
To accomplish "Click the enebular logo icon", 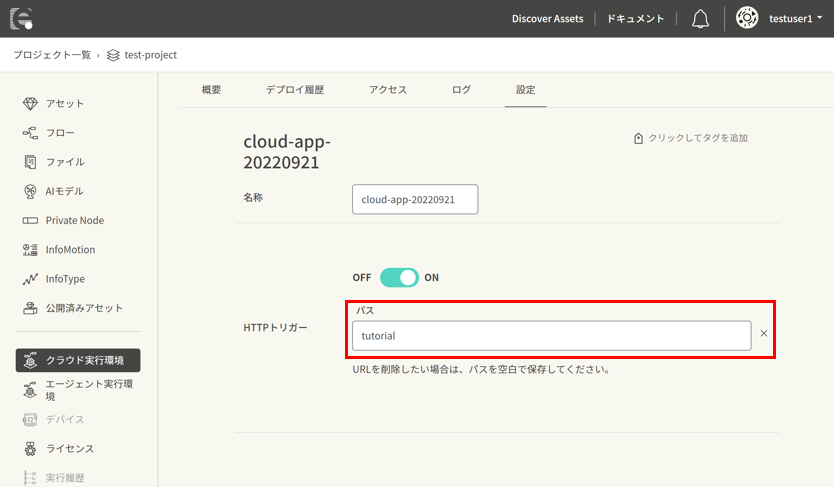I will [x=21, y=19].
